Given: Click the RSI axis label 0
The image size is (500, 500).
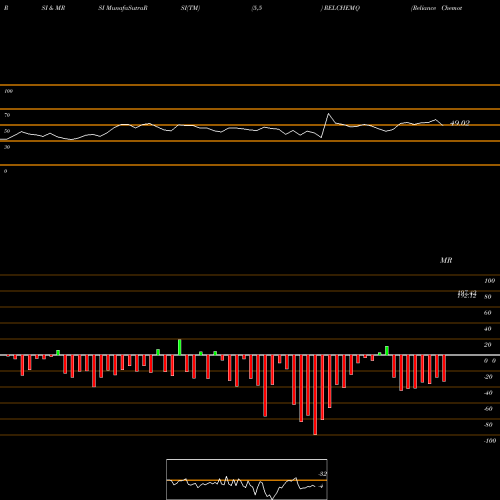Looking at the screenshot, I should pyautogui.click(x=5, y=171).
